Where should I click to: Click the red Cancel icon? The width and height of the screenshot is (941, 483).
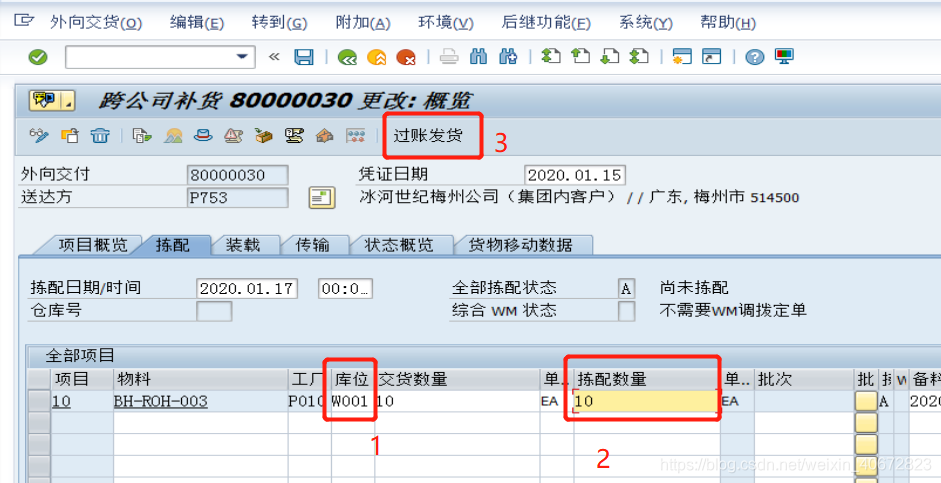[406, 57]
